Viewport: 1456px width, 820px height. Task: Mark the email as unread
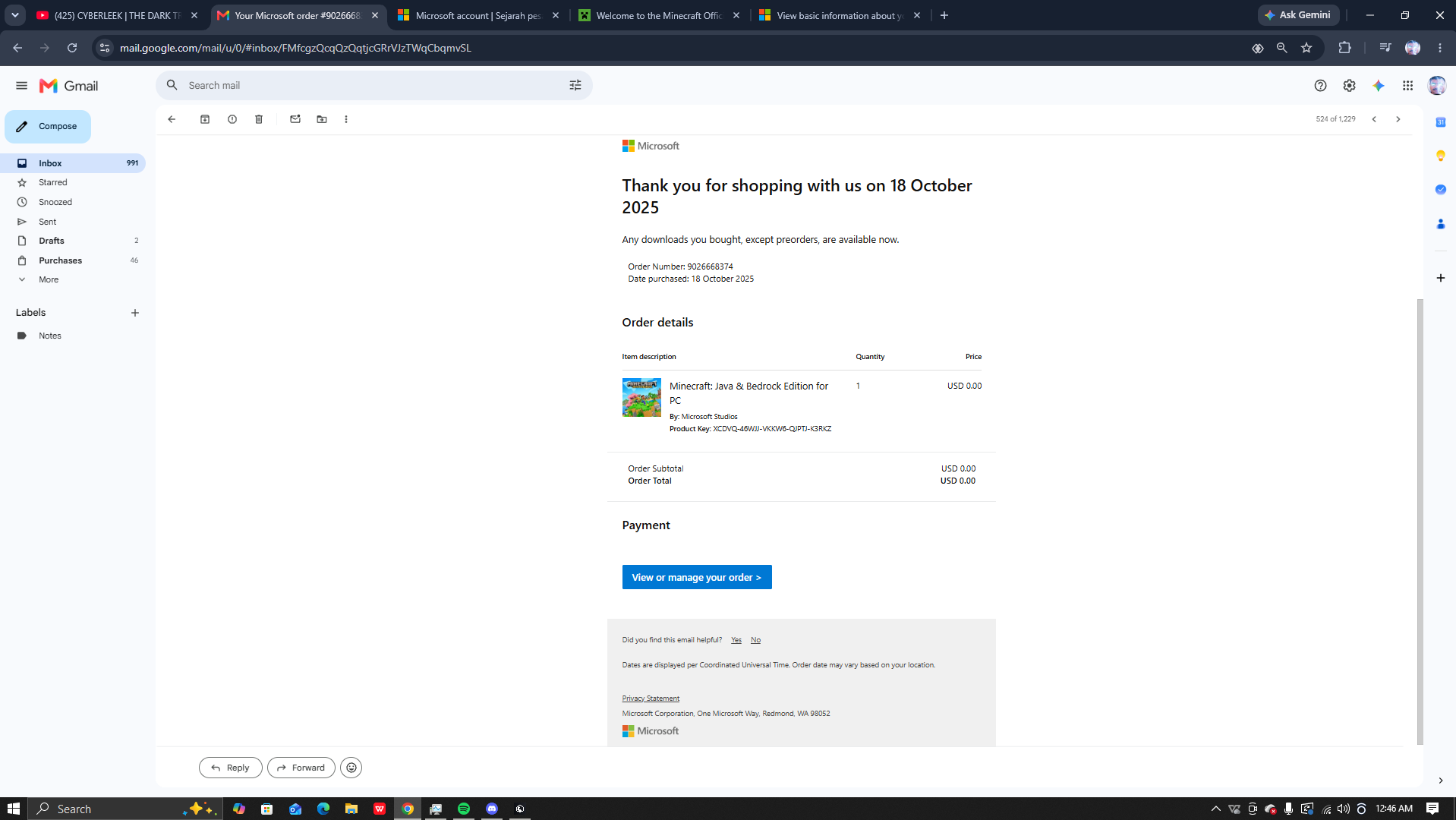pyautogui.click(x=295, y=119)
